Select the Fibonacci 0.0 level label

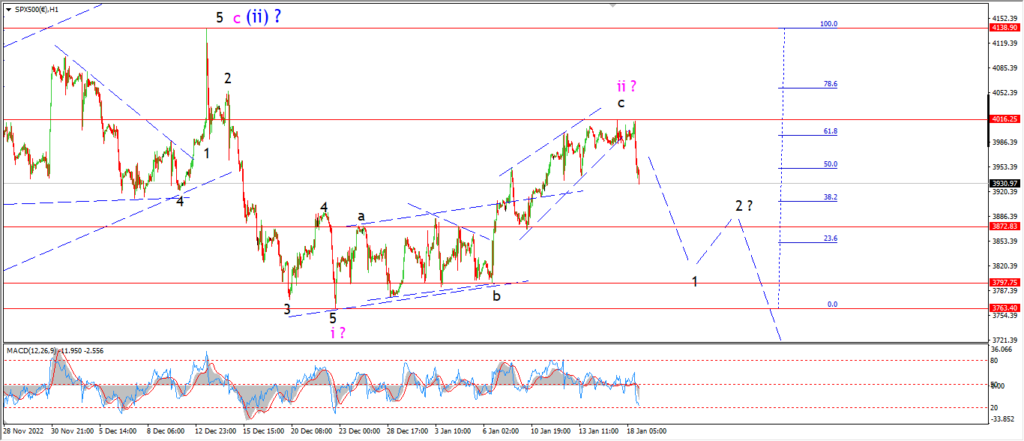tap(833, 304)
